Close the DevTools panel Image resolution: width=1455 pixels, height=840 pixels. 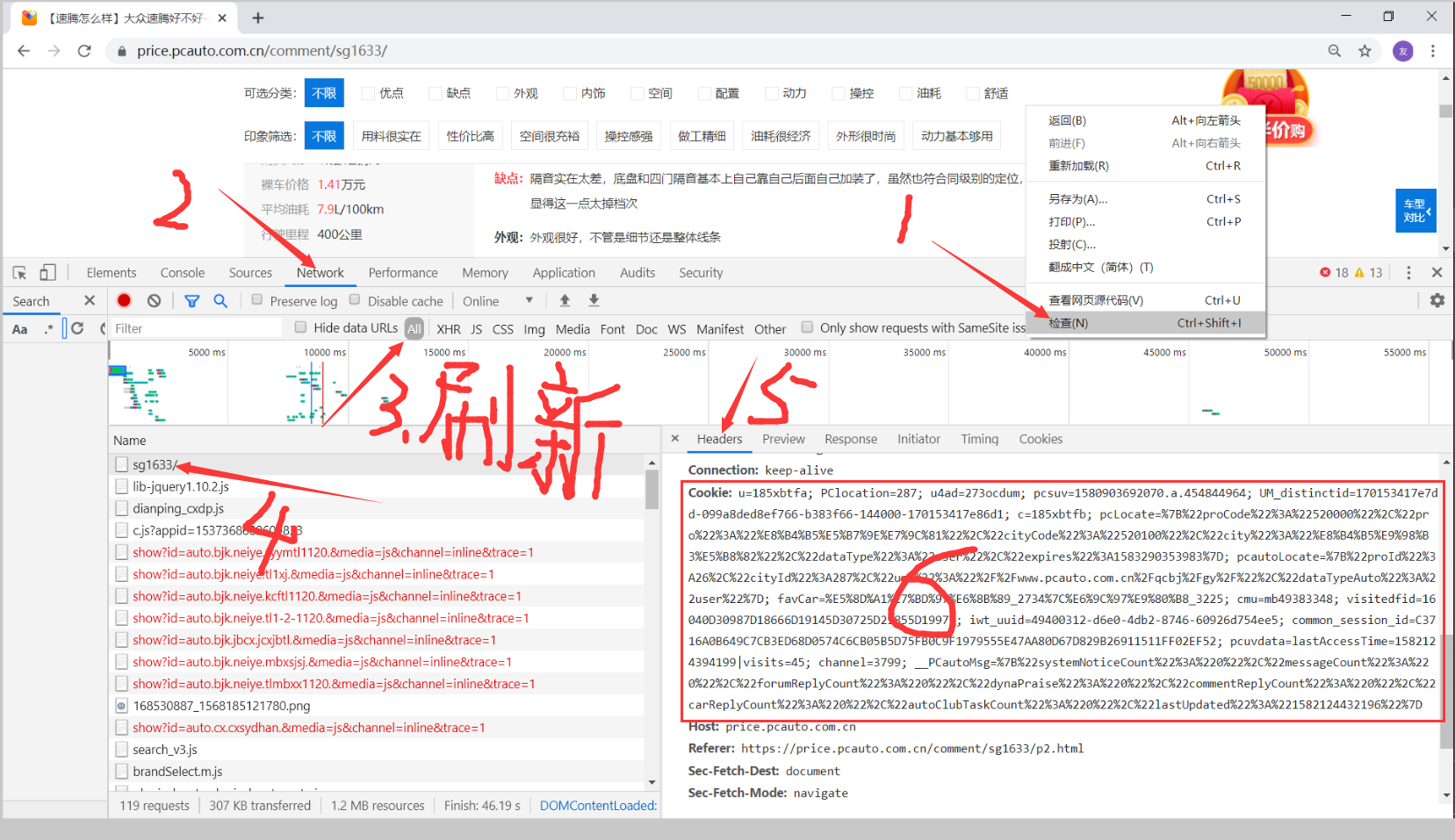[x=1437, y=273]
